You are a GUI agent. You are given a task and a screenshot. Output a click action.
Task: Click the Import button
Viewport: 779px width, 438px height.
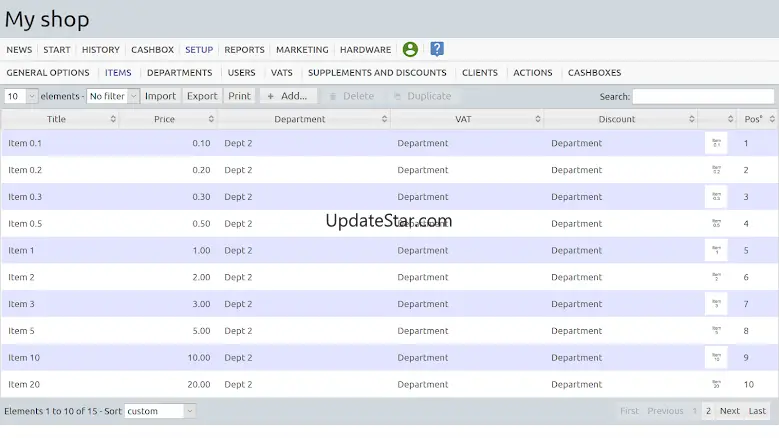pyautogui.click(x=160, y=96)
